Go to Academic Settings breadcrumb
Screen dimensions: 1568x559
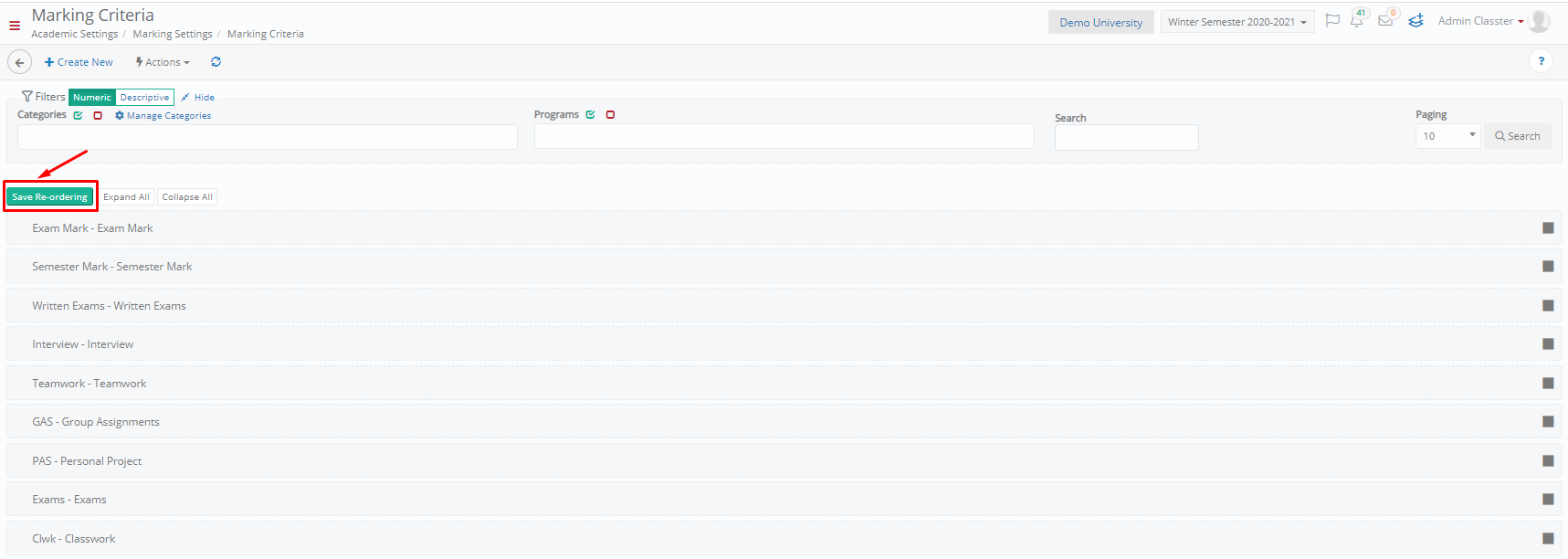(x=75, y=34)
